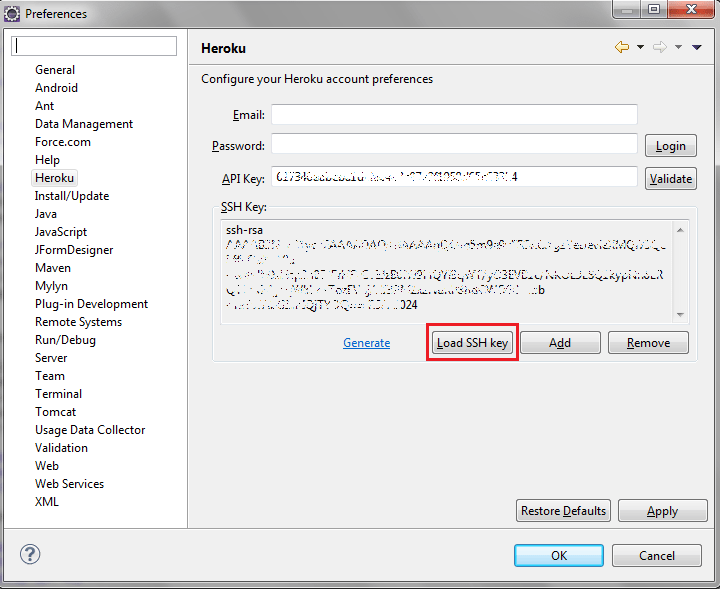Minimize the Preferences window
The height and width of the screenshot is (589, 720).
[x=628, y=9]
